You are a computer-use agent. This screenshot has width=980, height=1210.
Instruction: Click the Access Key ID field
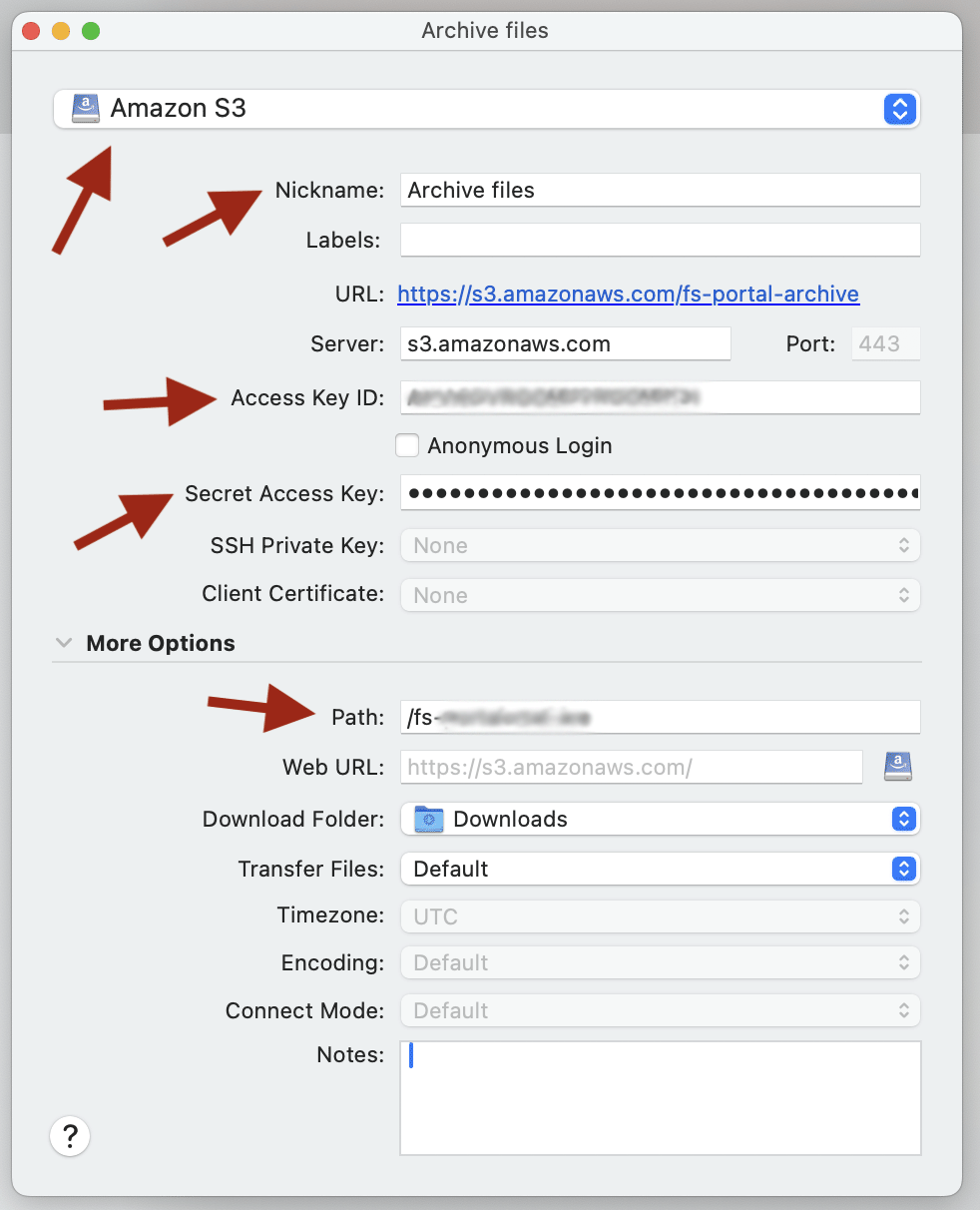tap(659, 397)
